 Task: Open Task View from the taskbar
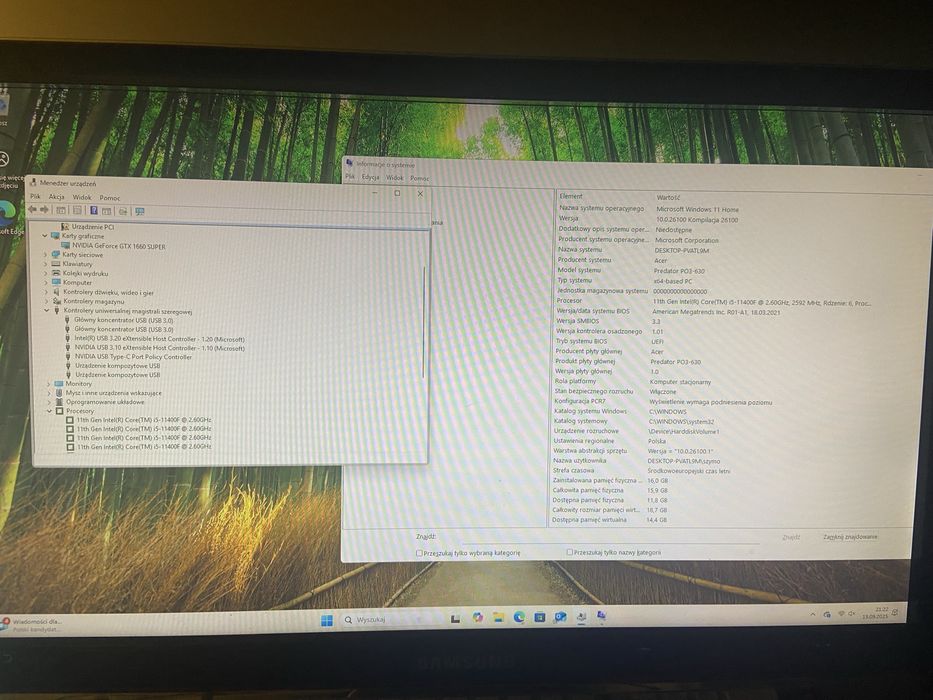point(455,618)
